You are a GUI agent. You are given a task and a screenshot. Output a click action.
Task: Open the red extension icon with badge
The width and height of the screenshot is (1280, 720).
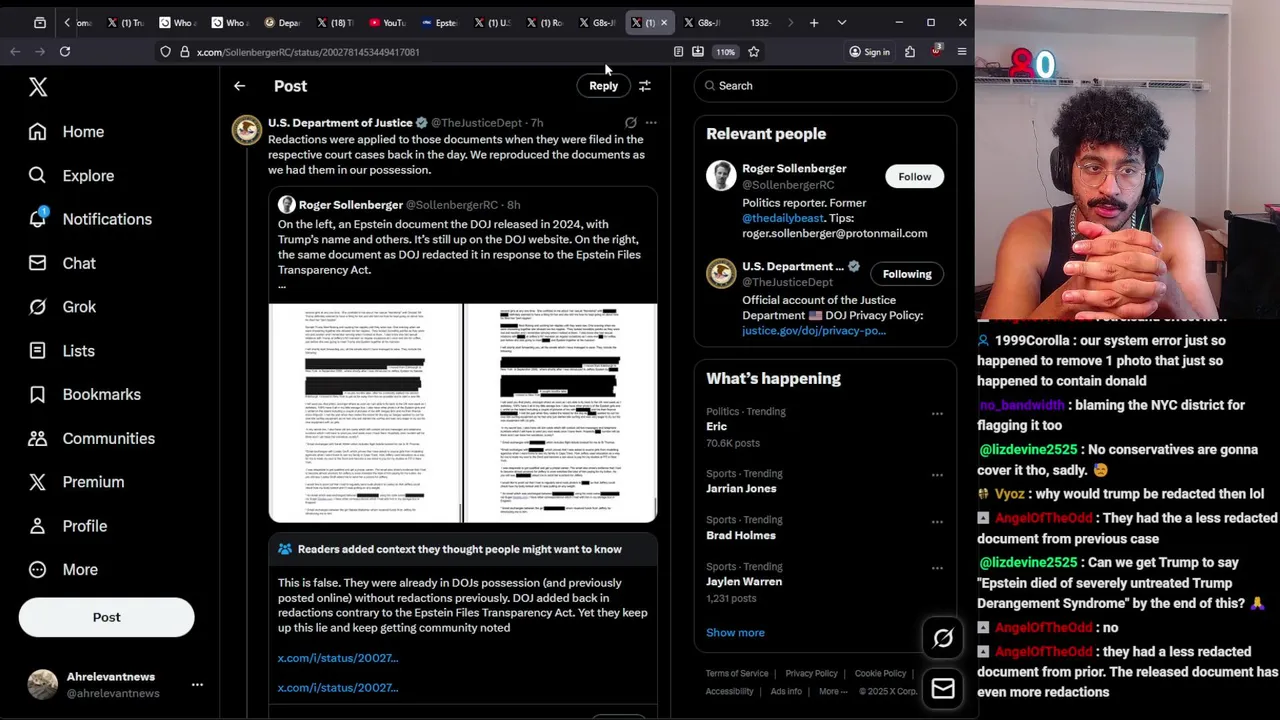[x=936, y=51]
